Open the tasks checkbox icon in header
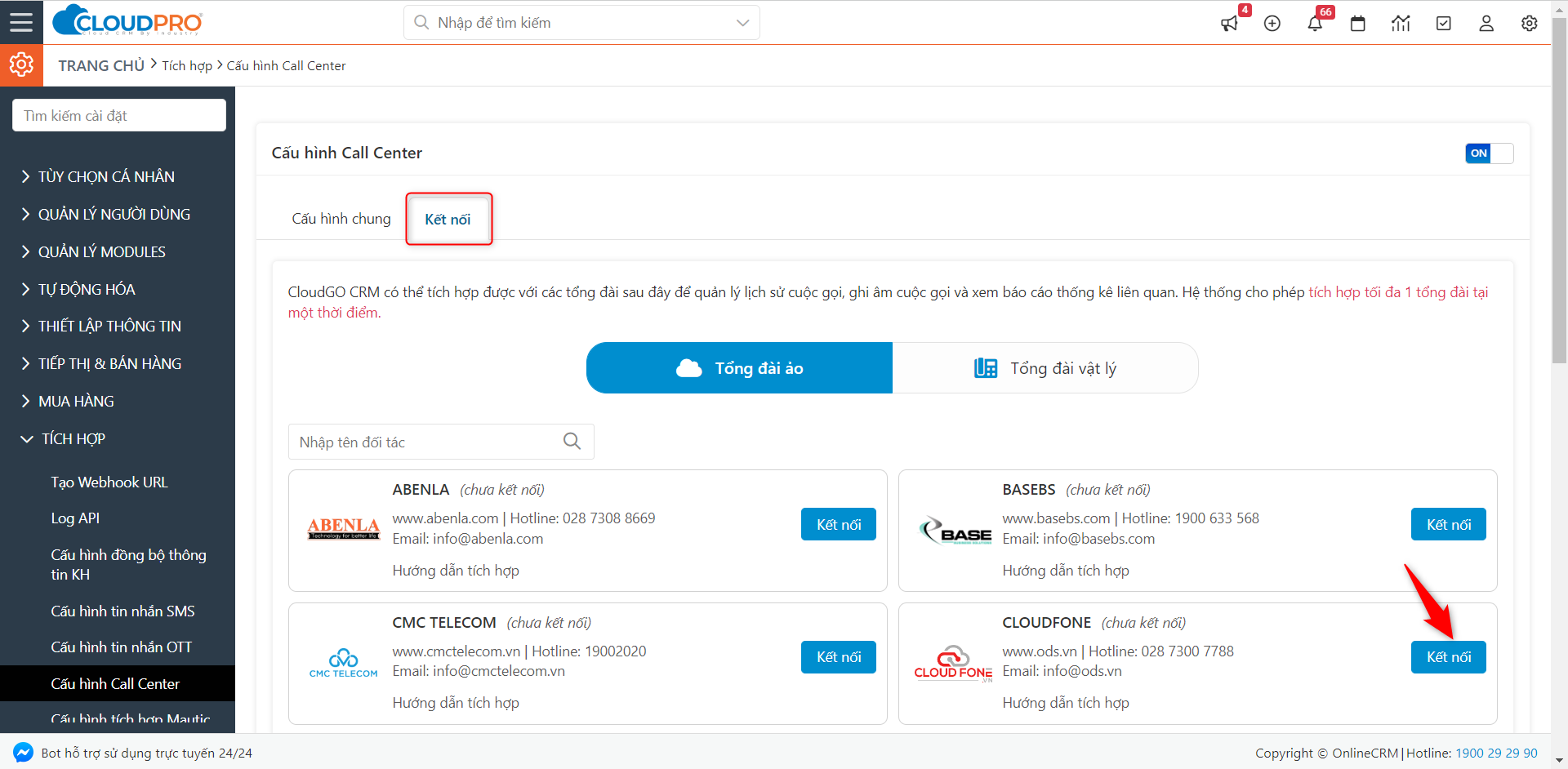1568x769 pixels. (x=1444, y=24)
